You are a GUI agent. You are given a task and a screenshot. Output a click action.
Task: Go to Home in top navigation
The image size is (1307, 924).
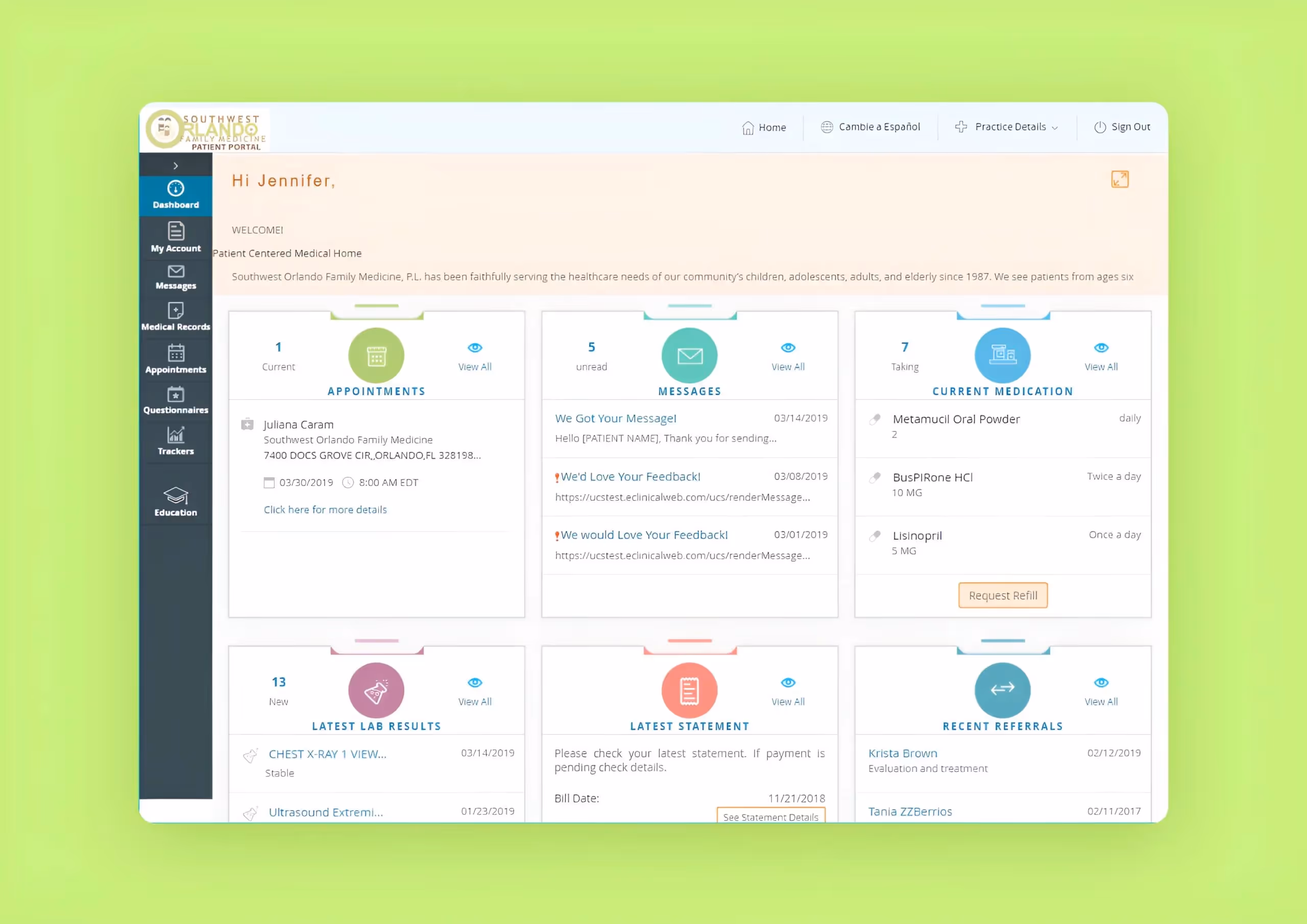(764, 128)
